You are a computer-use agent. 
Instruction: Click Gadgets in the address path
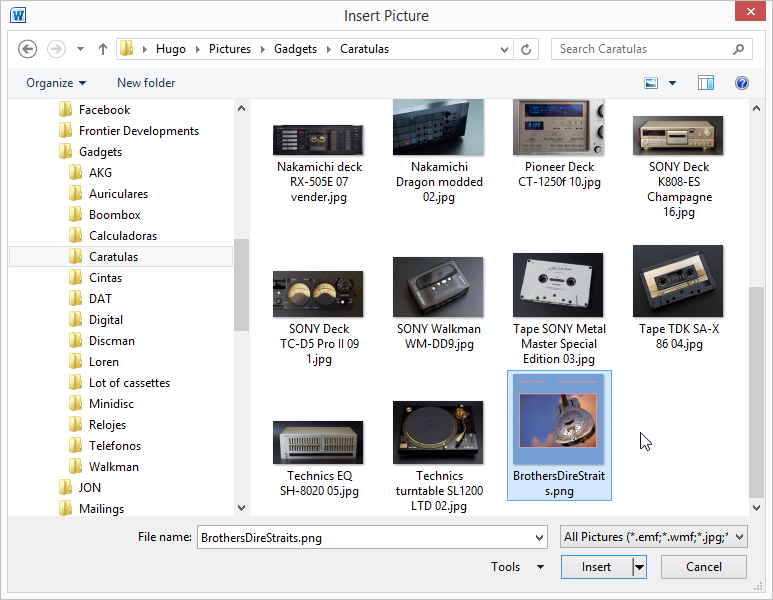(x=295, y=49)
